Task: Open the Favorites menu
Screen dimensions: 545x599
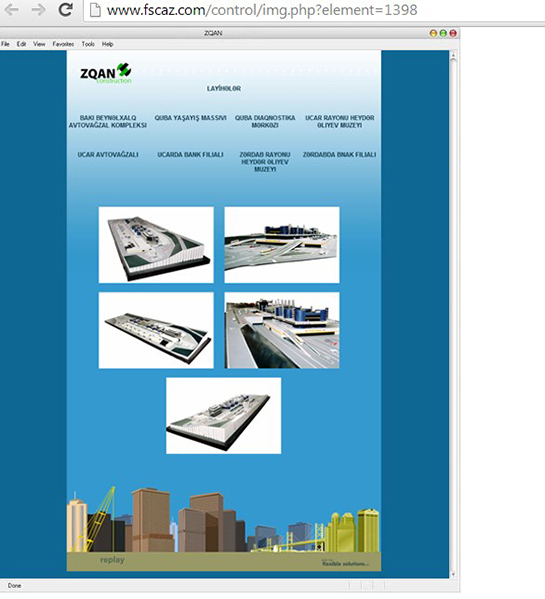Action: 63,44
